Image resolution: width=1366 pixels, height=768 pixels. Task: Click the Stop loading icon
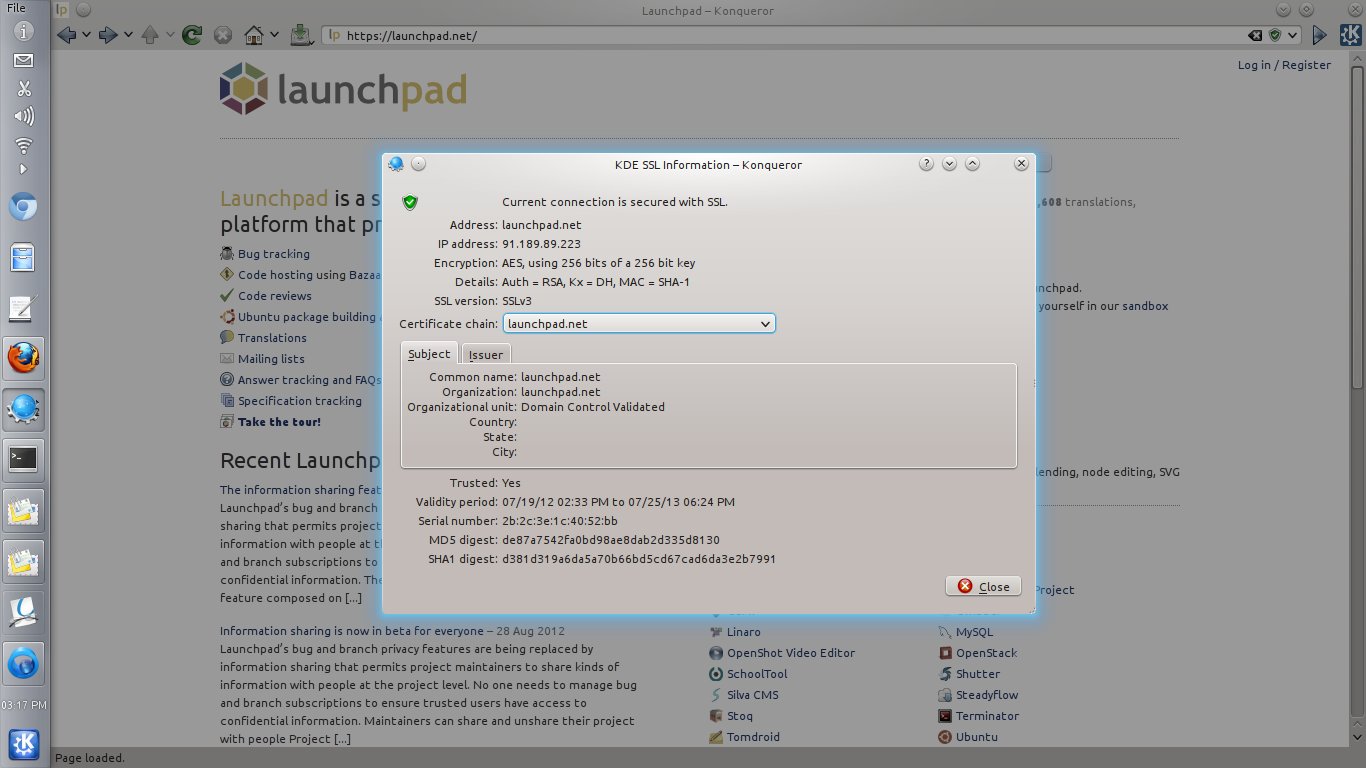coord(223,35)
